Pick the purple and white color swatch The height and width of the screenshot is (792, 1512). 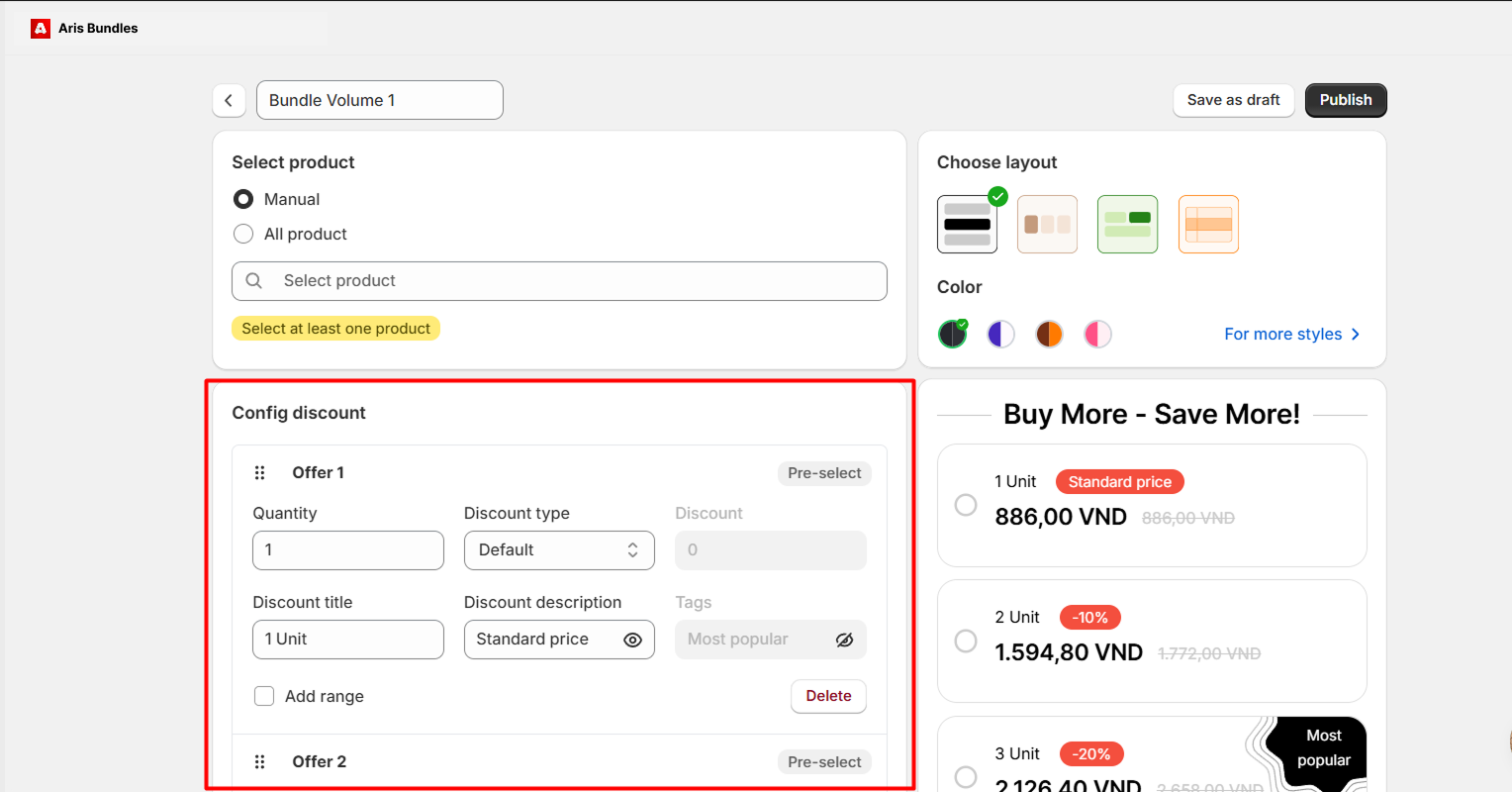[x=1001, y=335]
